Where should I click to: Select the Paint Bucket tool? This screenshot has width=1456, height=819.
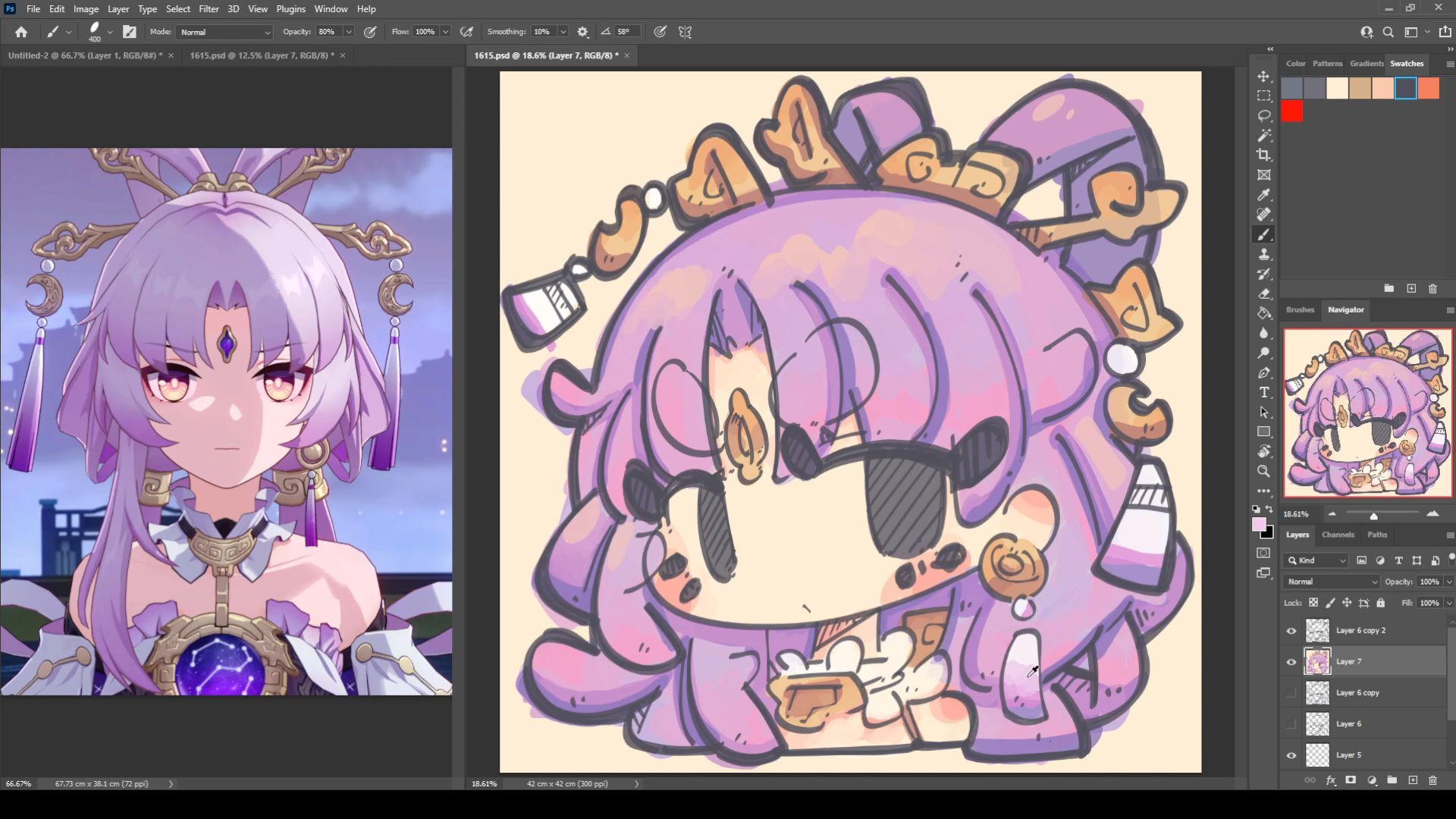(1264, 313)
